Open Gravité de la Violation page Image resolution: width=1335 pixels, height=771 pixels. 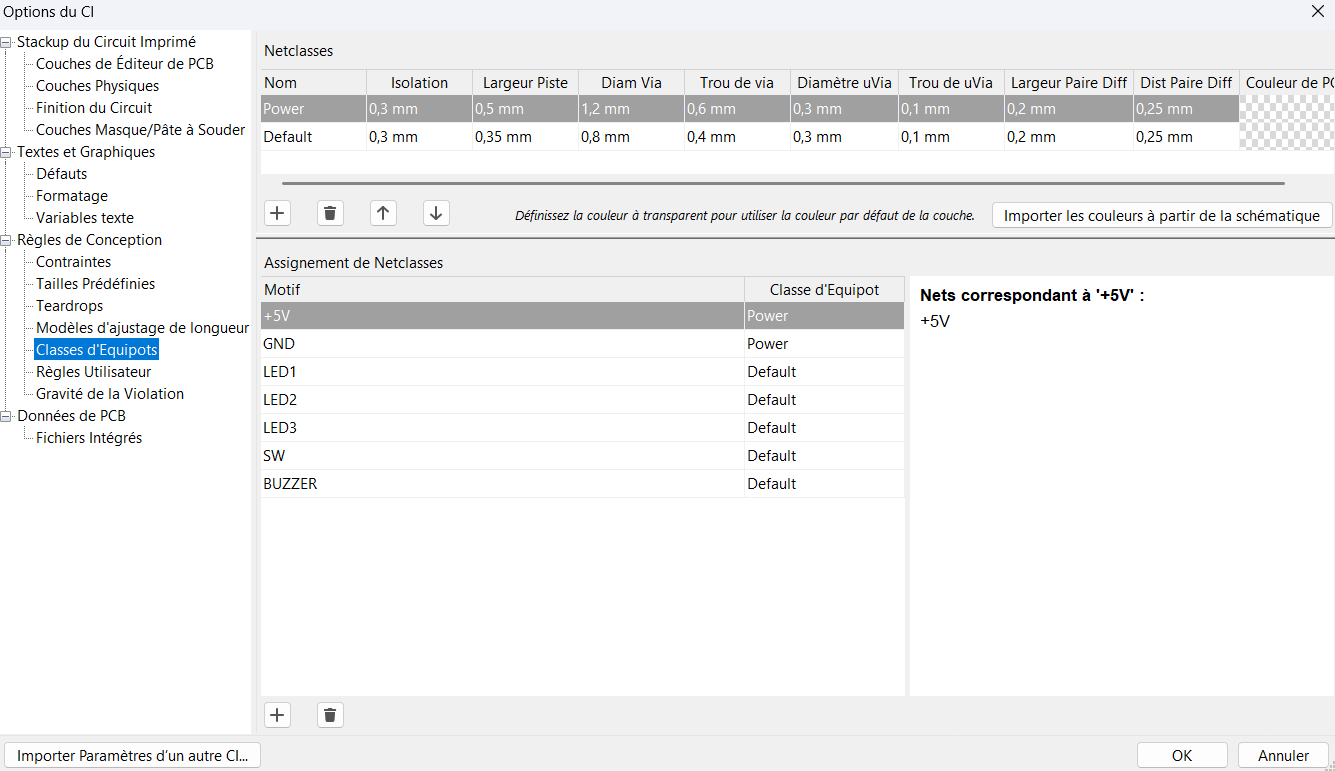click(110, 394)
